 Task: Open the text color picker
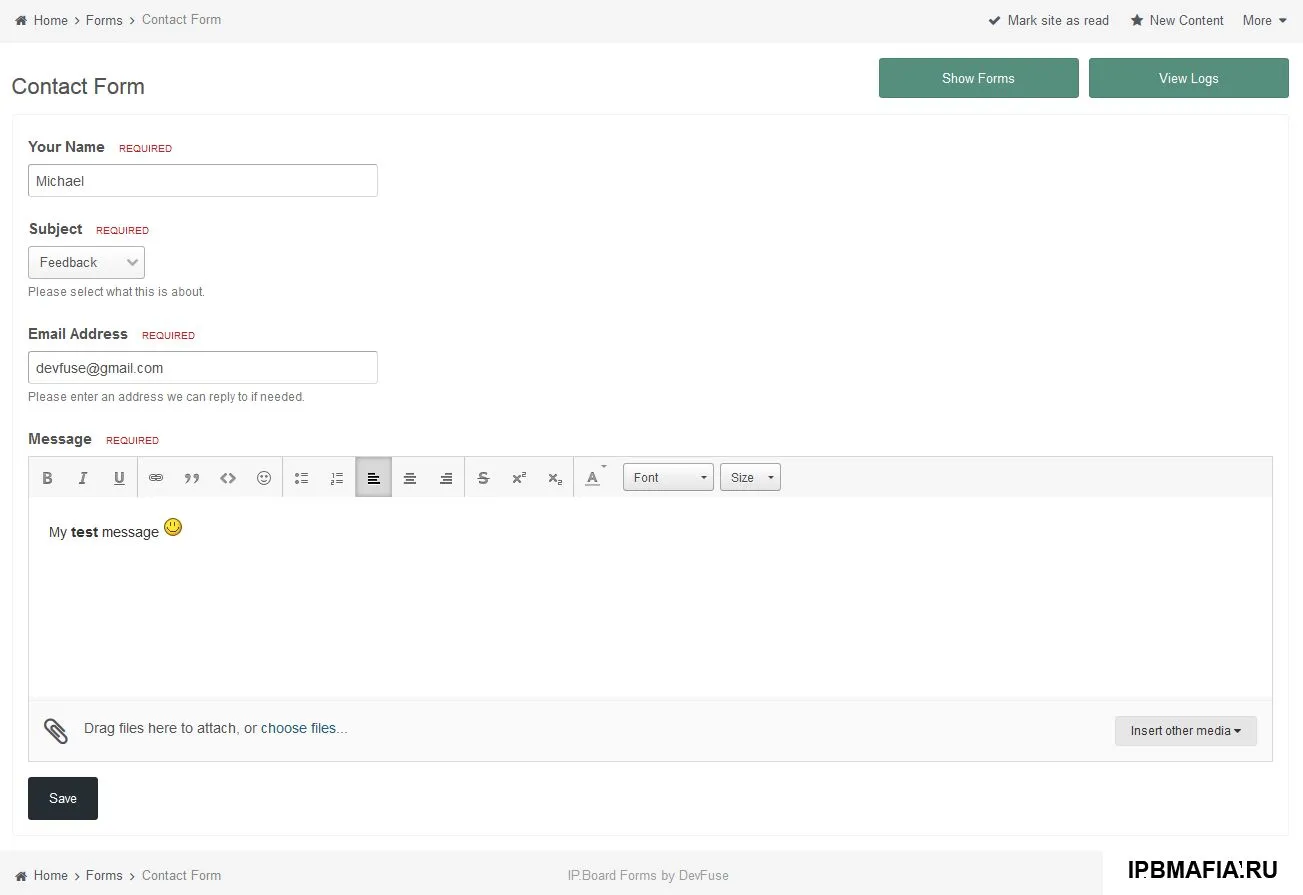pos(594,478)
